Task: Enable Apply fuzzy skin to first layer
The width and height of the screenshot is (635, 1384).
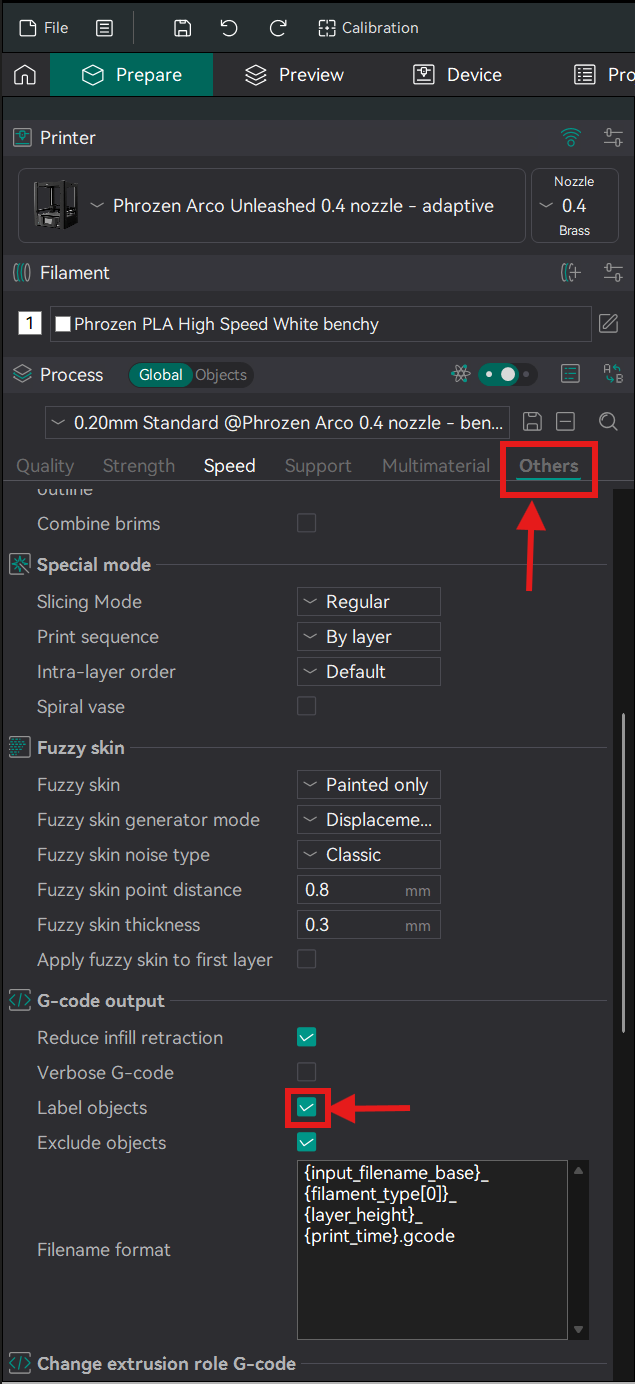Action: pyautogui.click(x=307, y=959)
